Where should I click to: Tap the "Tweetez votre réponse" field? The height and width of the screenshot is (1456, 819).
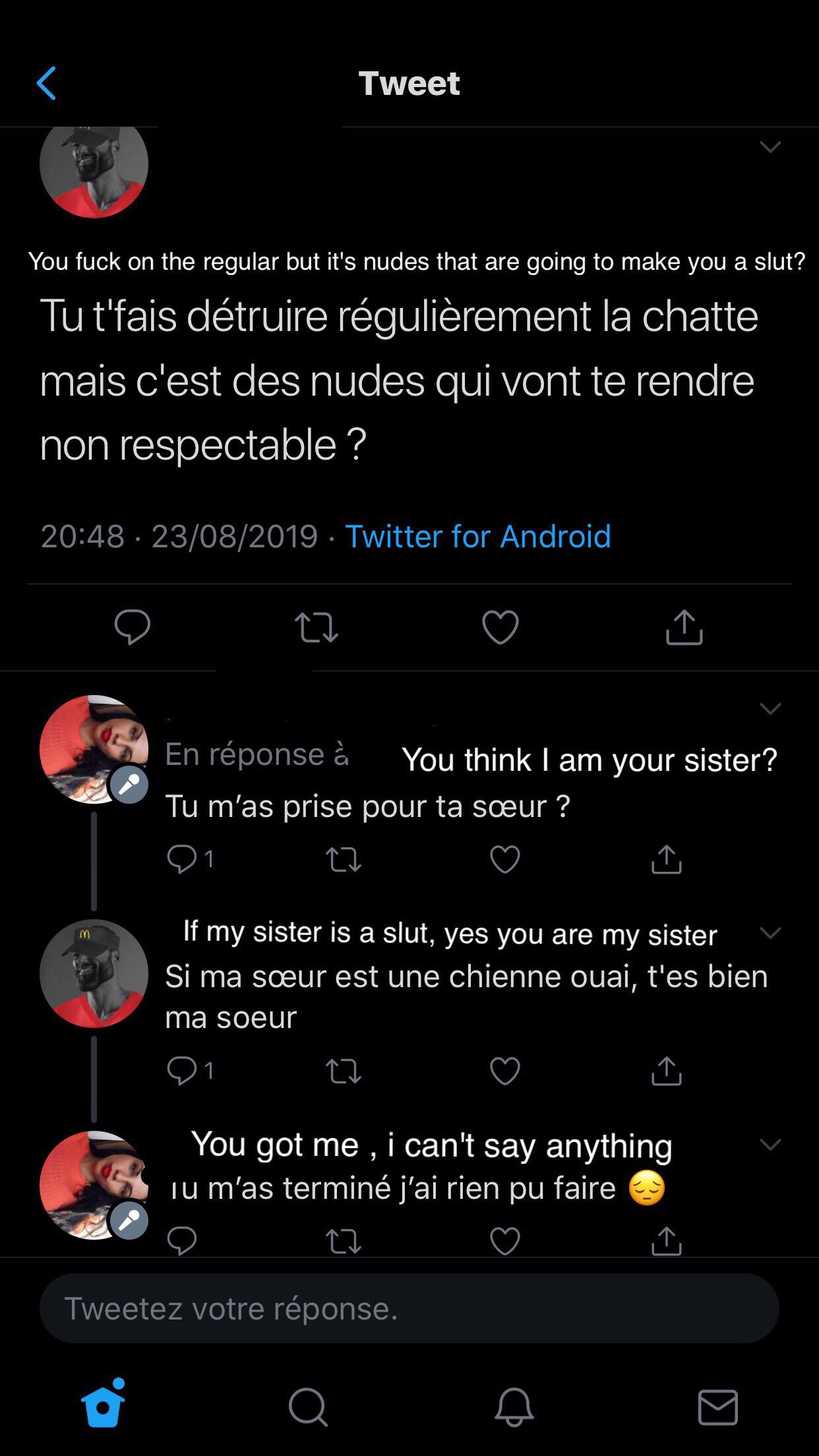pyautogui.click(x=409, y=1308)
